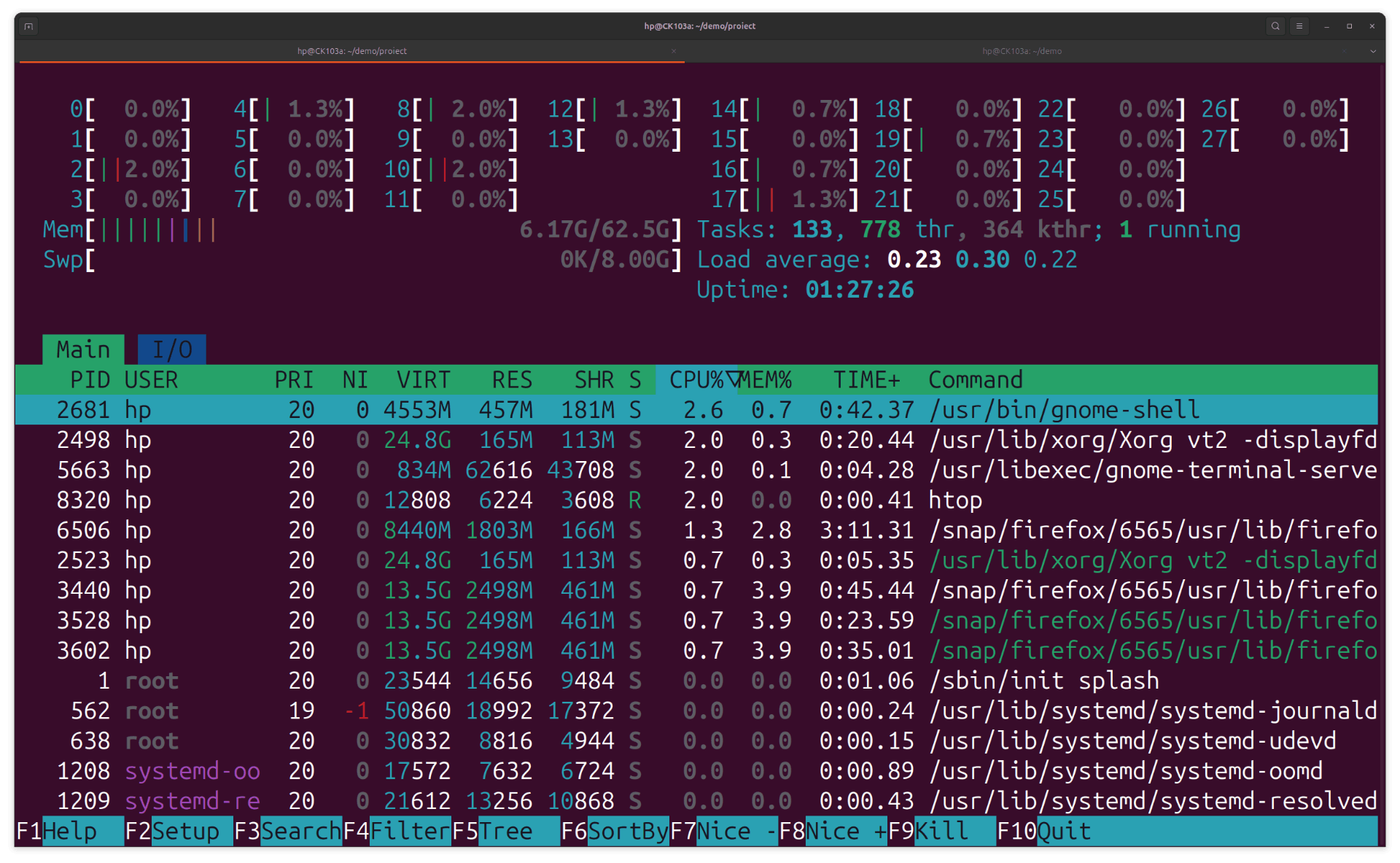1400x863 pixels.
Task: Click the CPU% sorted column header
Action: [697, 380]
